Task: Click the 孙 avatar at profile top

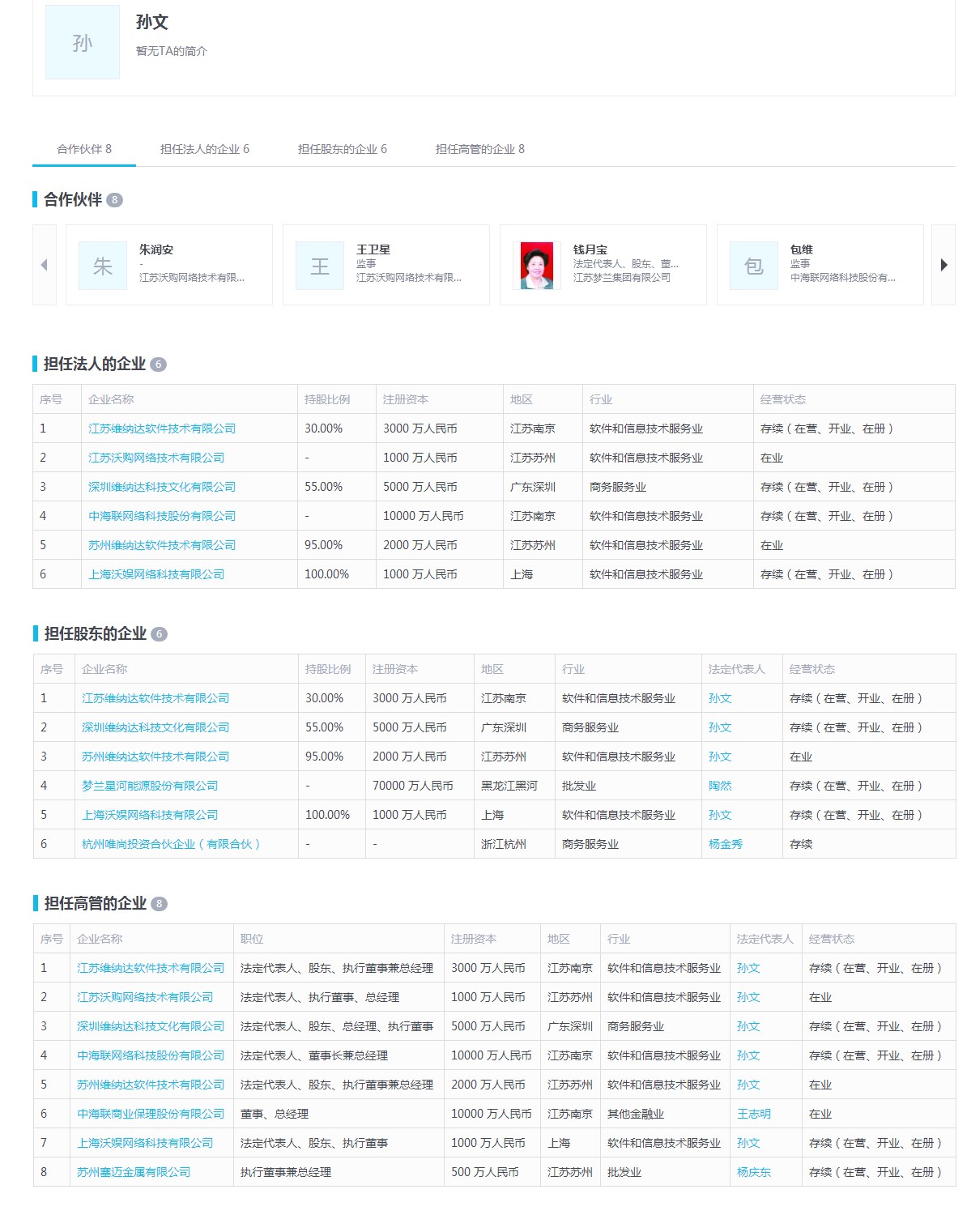Action: pyautogui.click(x=83, y=42)
